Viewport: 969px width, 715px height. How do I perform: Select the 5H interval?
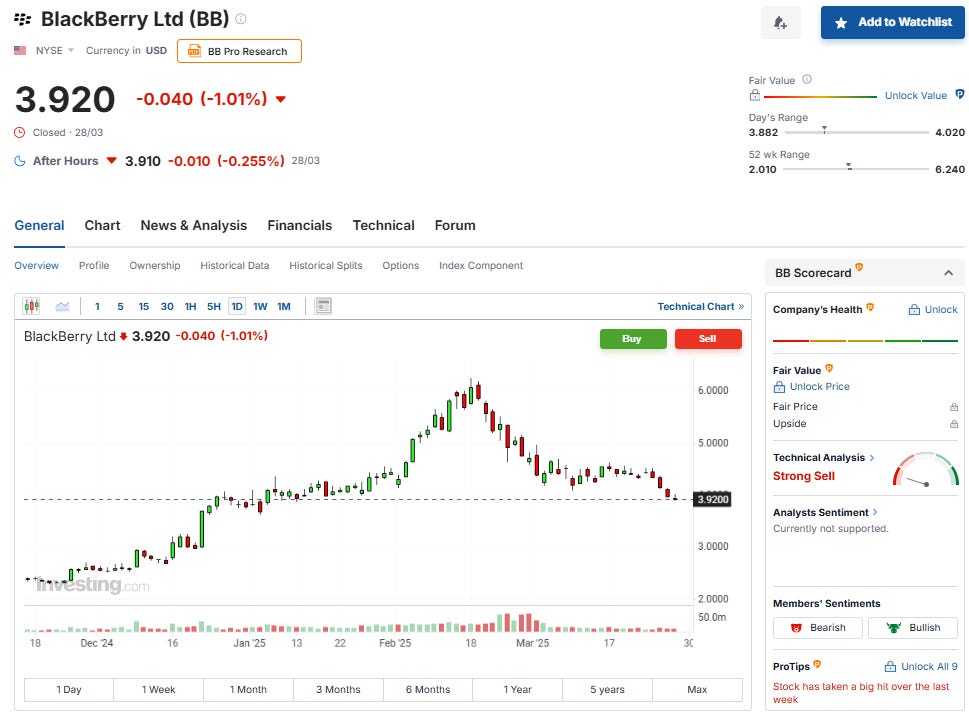(x=214, y=307)
